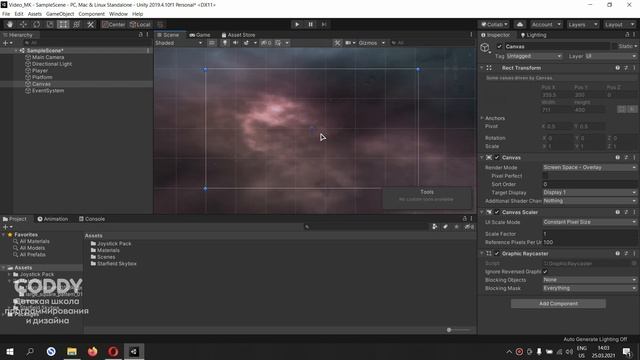This screenshot has width=640, height=360.
Task: Select the Scale tool
Action: [x=50, y=24]
